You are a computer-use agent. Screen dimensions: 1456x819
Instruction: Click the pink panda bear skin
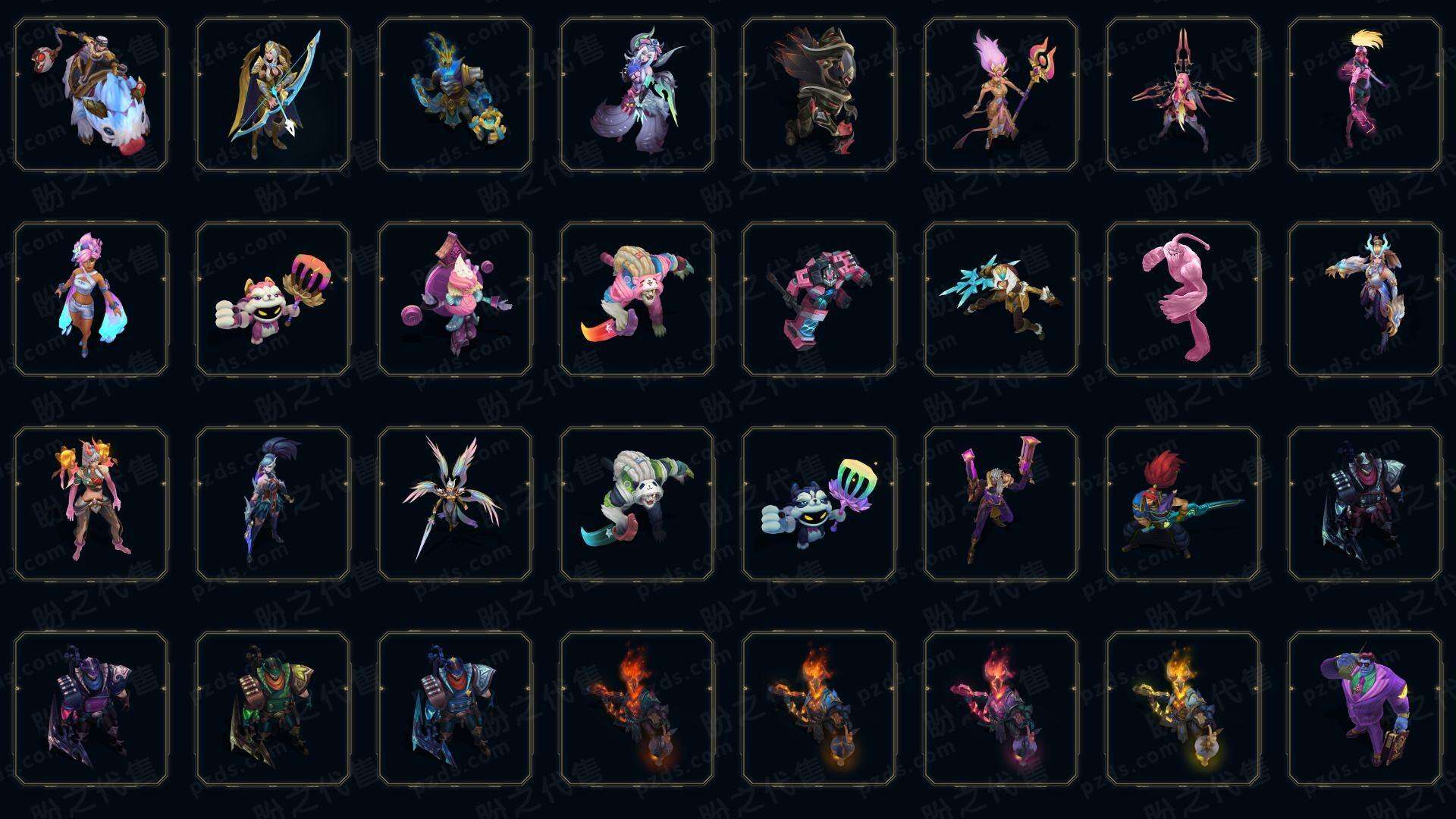click(637, 300)
